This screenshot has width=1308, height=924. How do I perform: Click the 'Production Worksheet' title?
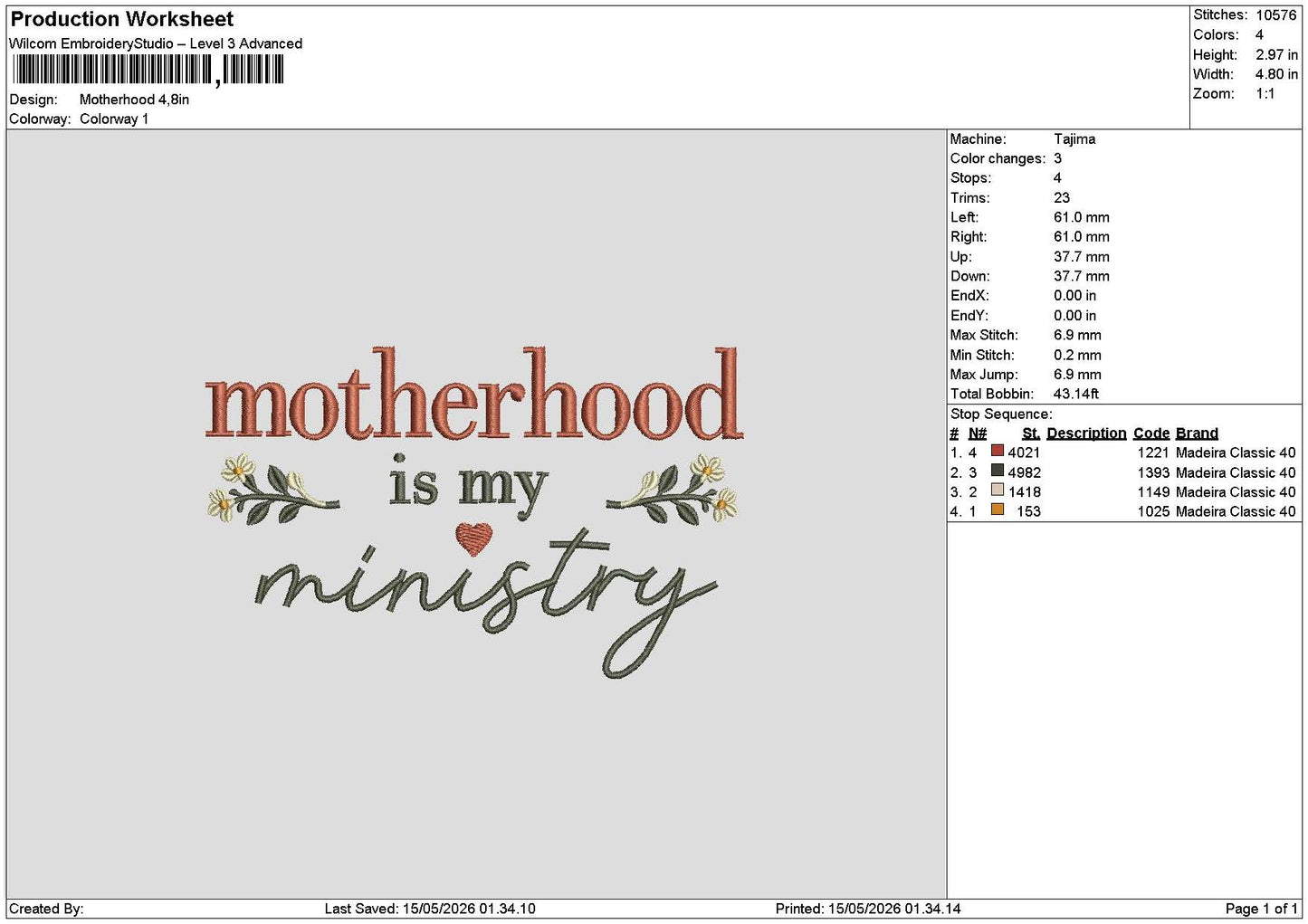click(x=121, y=19)
